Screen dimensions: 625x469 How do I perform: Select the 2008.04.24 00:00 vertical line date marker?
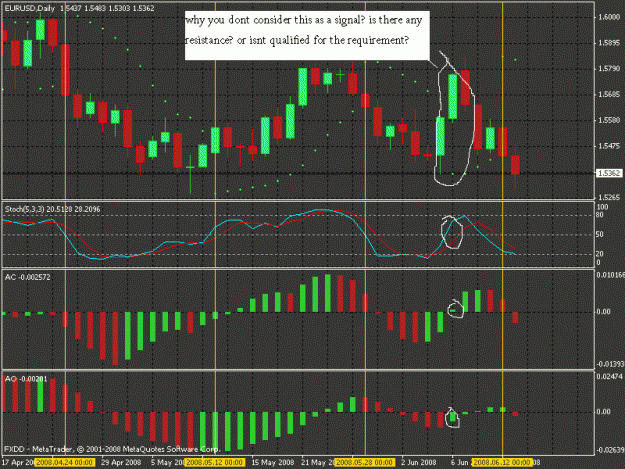pos(65,463)
